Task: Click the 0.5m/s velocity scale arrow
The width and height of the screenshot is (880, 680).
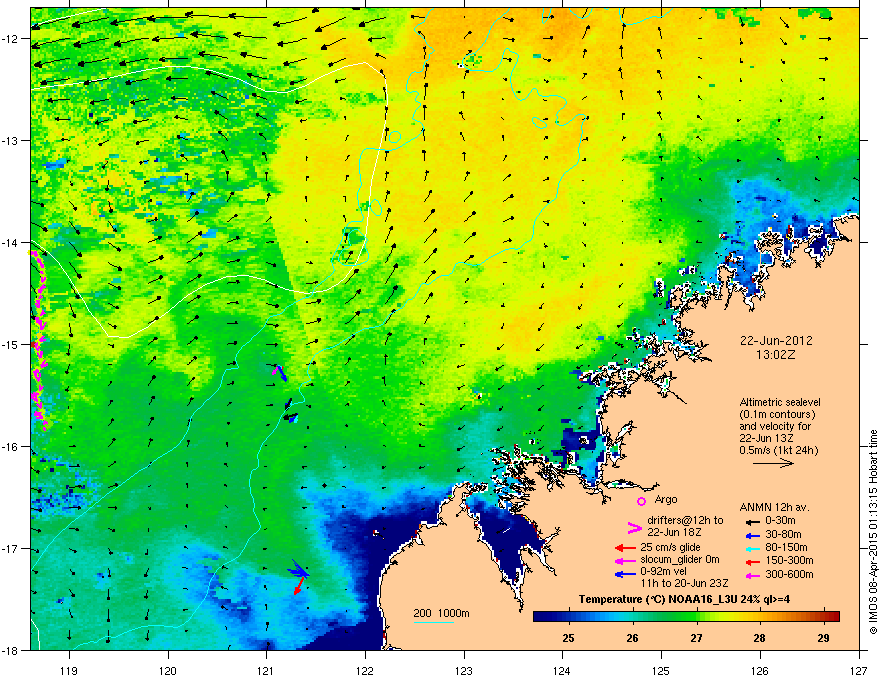Action: pos(773,463)
